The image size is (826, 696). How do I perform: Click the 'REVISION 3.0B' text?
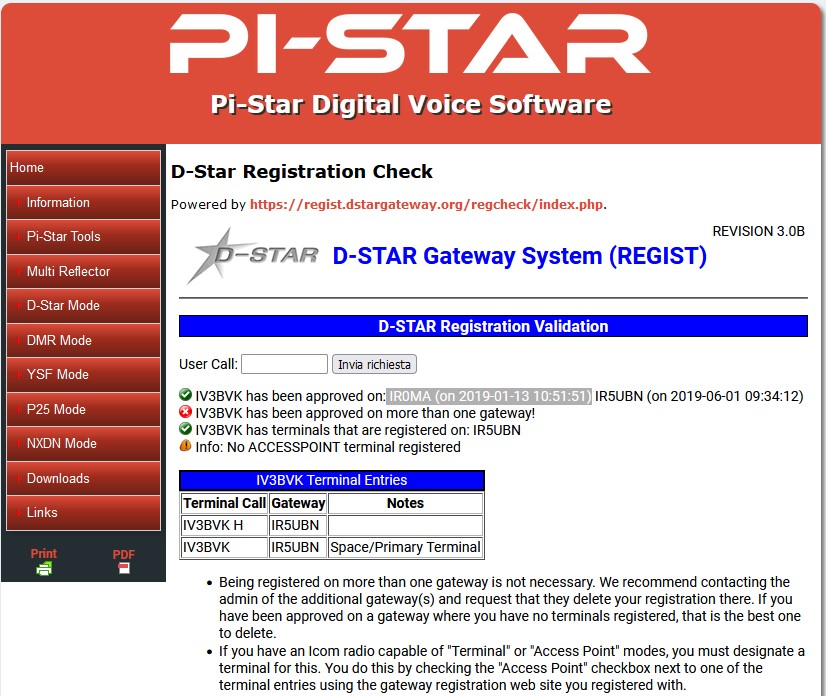coord(759,231)
